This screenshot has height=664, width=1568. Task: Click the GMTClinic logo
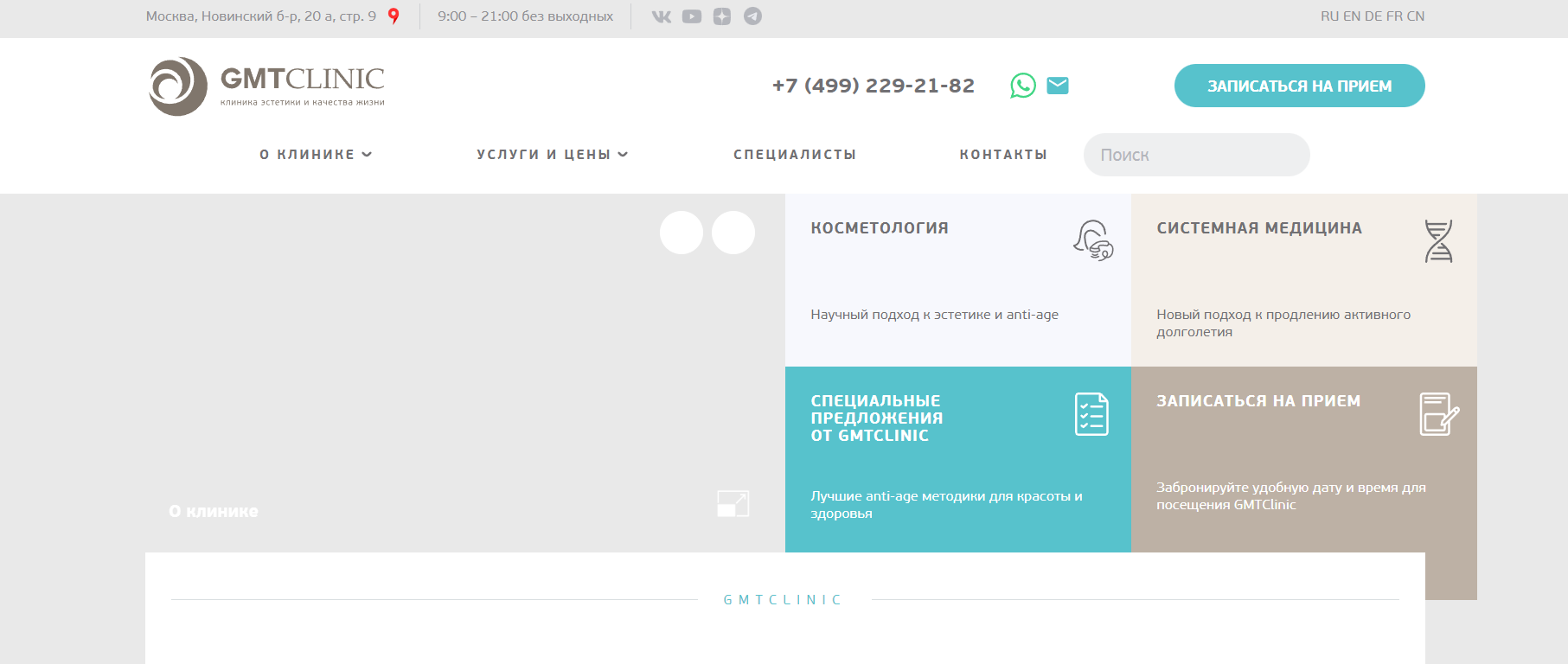pos(266,86)
